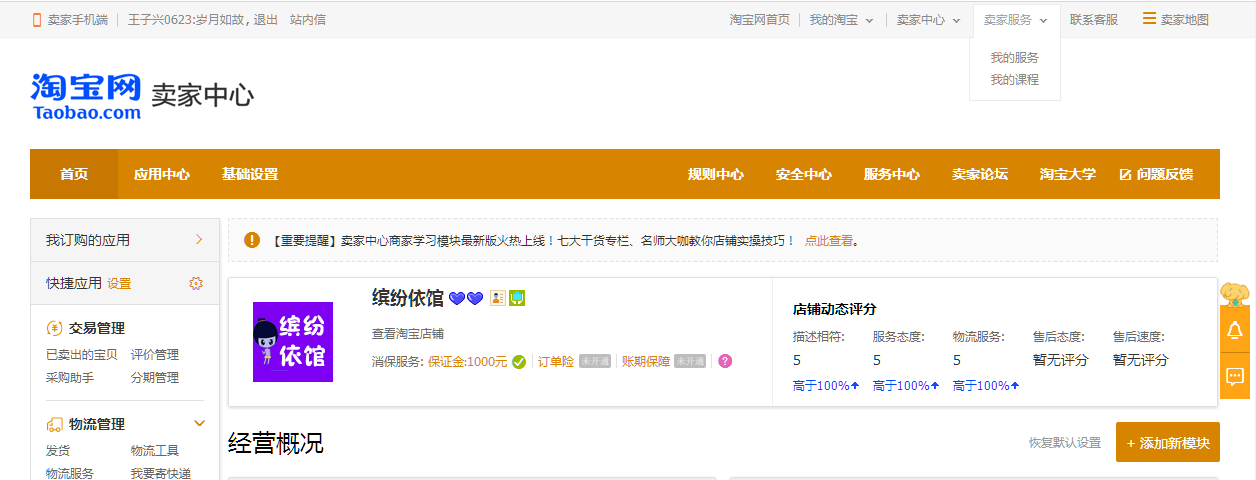Expand the 卖家中心 top dropdown
The image size is (1256, 480).
pos(928,19)
